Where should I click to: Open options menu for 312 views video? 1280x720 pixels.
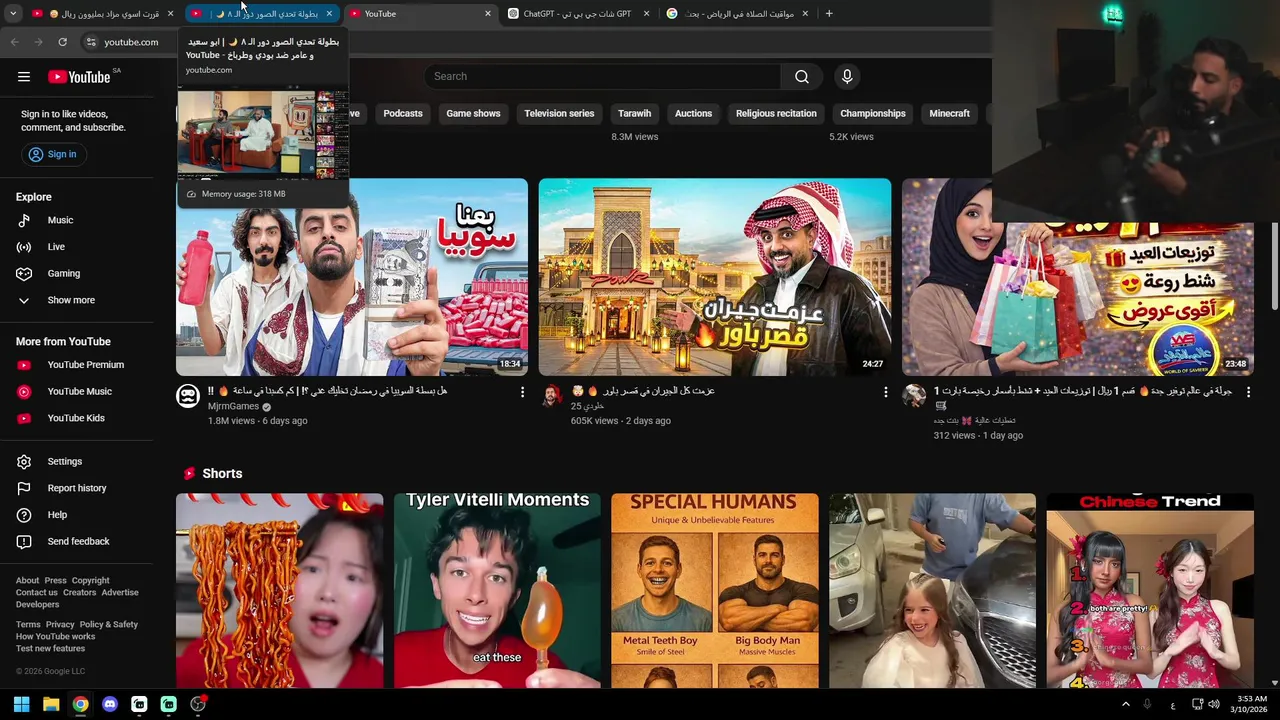point(1248,392)
